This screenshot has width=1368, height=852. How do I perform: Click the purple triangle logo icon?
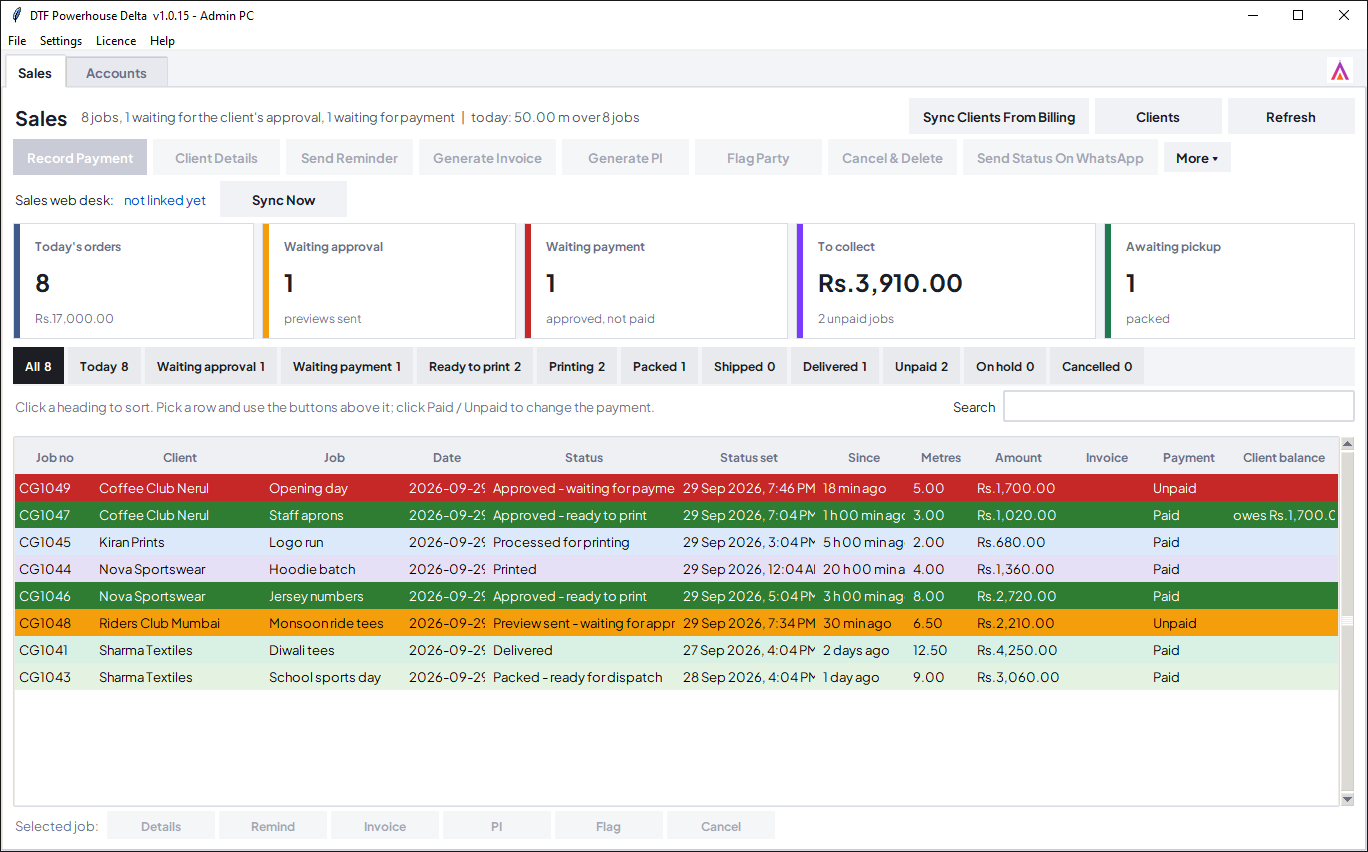[1340, 71]
